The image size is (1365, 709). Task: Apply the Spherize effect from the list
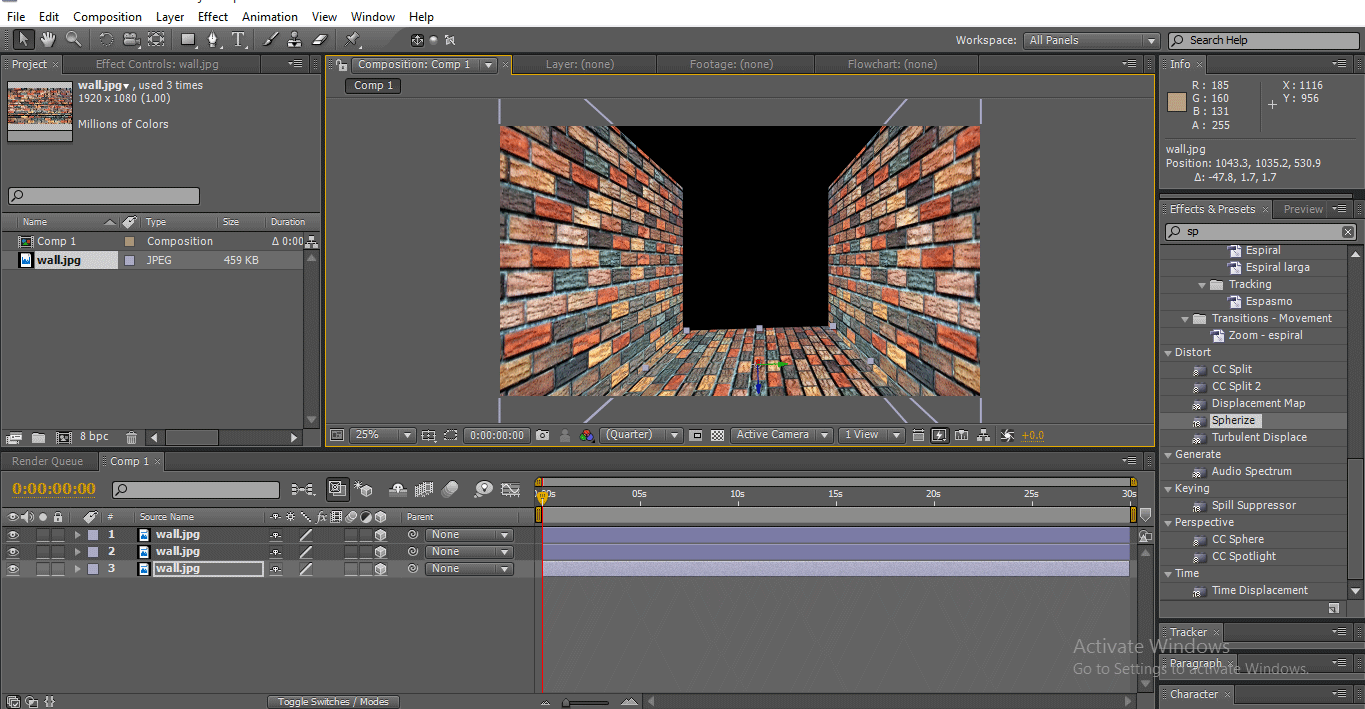pyautogui.click(x=1233, y=421)
